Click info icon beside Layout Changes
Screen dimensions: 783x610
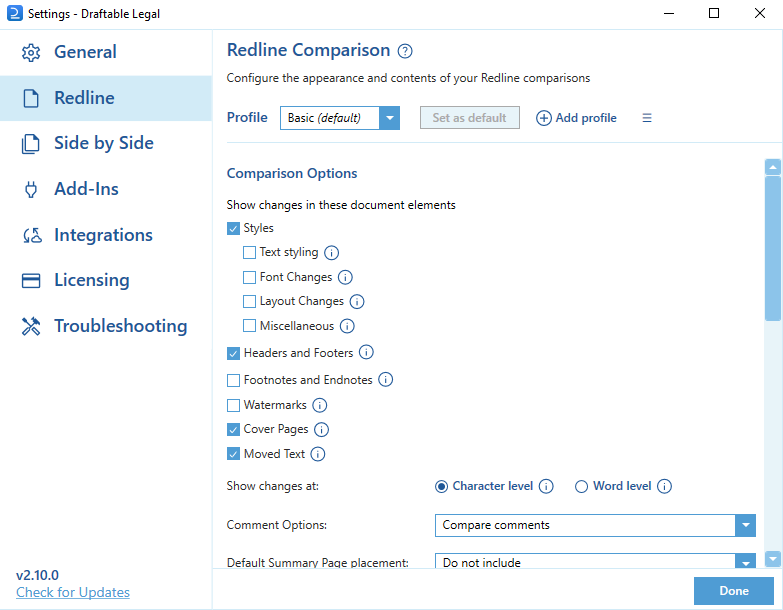pos(357,302)
